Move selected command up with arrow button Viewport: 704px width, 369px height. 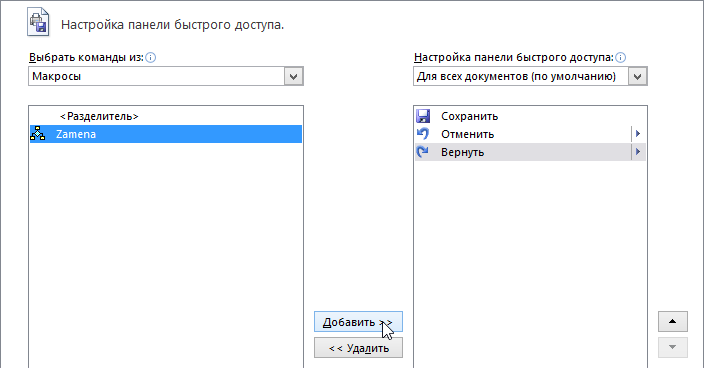click(673, 321)
